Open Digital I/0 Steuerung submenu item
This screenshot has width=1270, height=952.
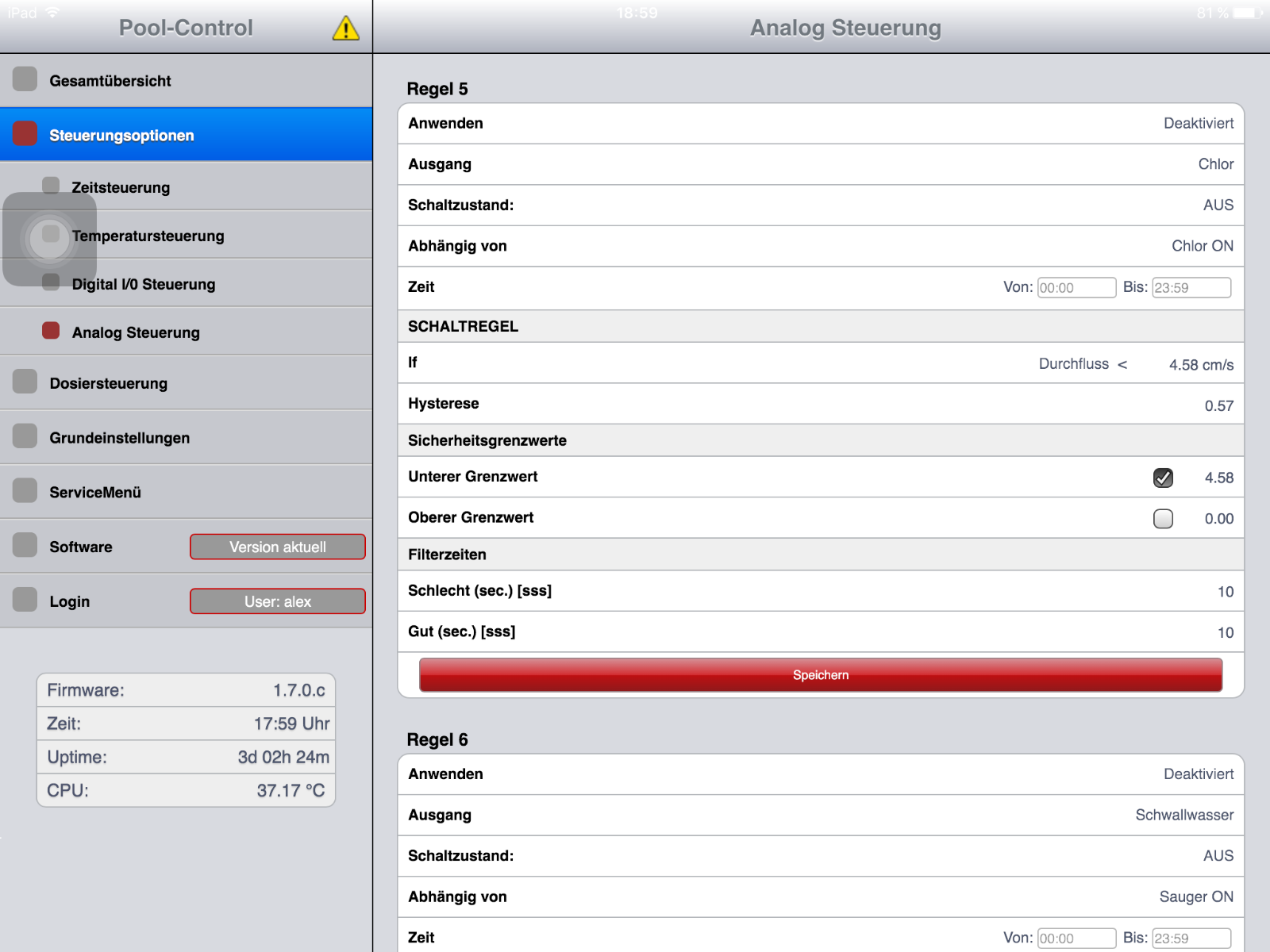pyautogui.click(x=186, y=283)
